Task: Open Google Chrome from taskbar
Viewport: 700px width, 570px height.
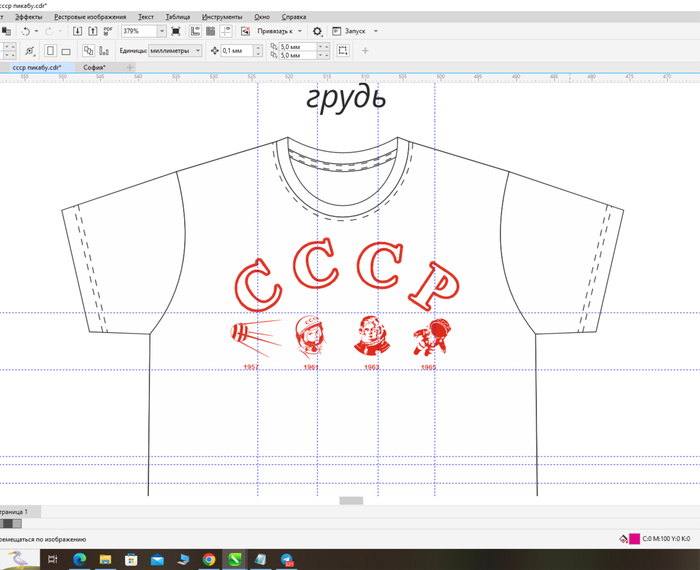Action: click(x=209, y=559)
